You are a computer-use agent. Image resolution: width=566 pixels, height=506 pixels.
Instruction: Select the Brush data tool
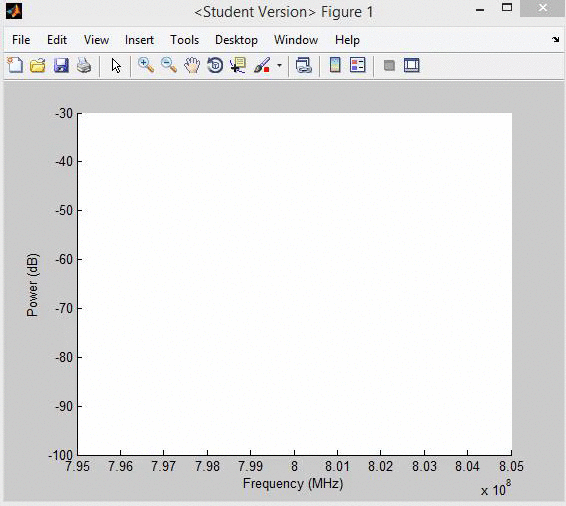point(262,66)
